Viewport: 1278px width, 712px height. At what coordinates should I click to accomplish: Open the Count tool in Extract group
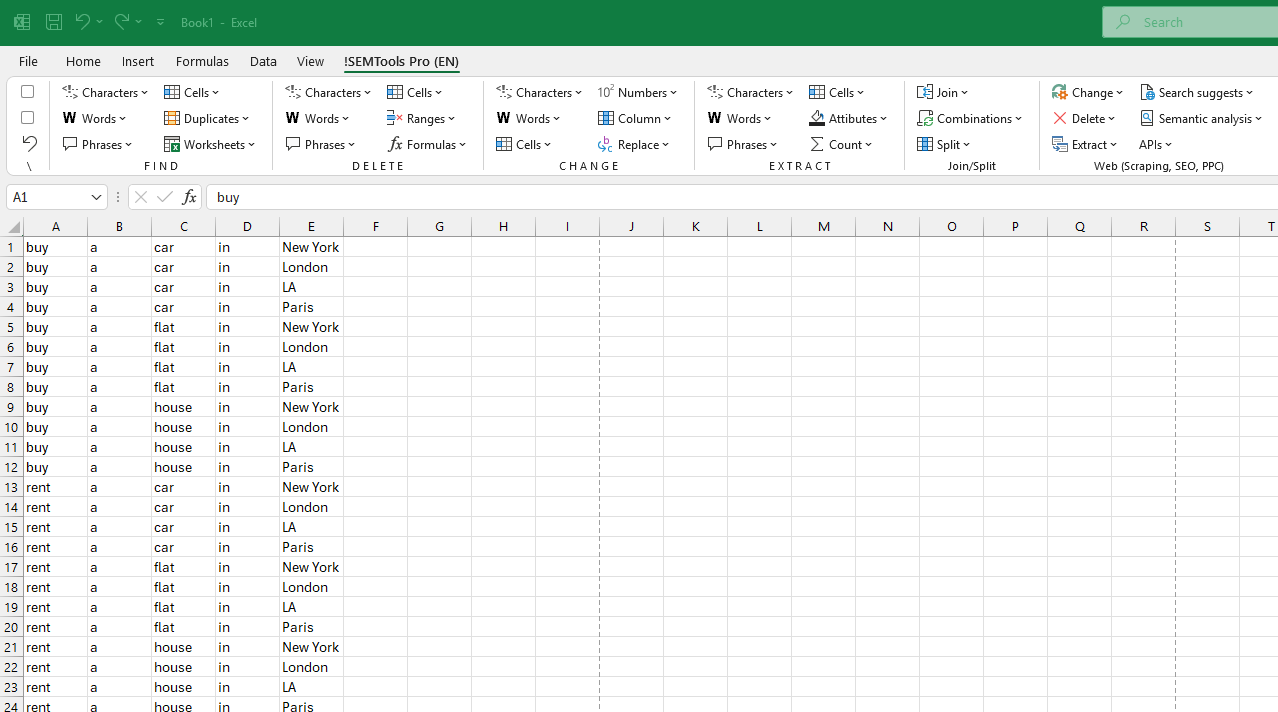point(842,144)
